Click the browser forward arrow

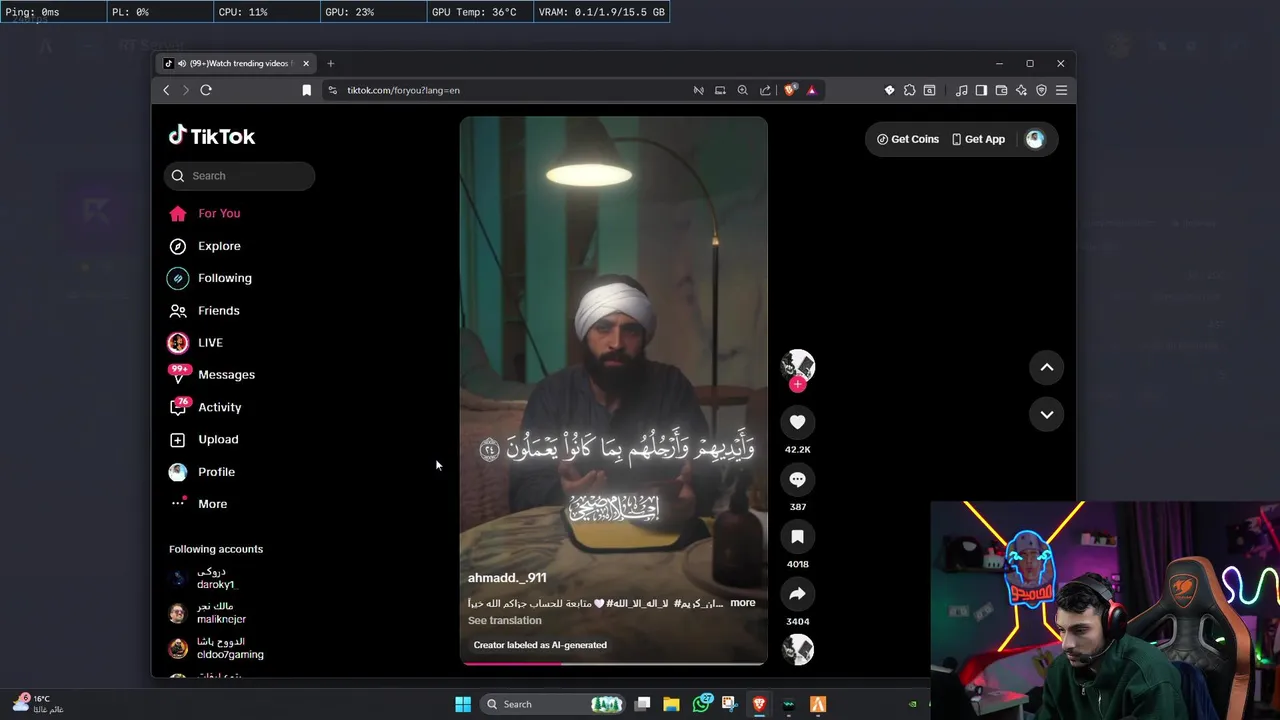tap(185, 90)
